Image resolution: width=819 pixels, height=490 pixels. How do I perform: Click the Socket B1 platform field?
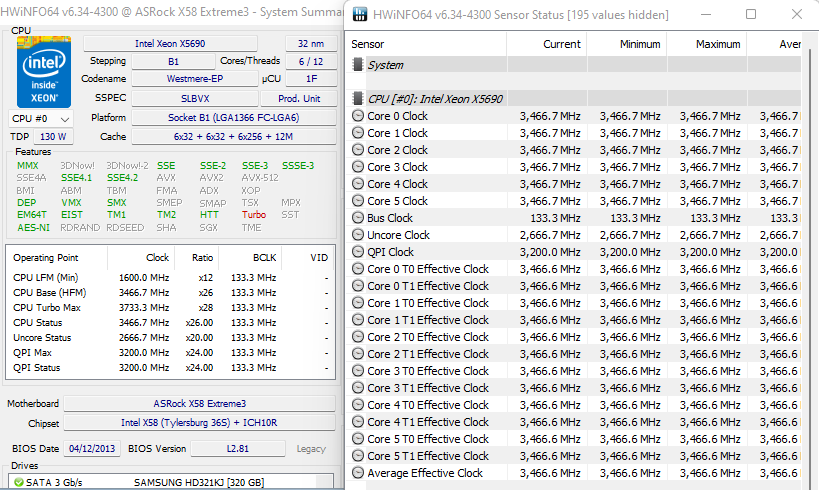point(233,118)
